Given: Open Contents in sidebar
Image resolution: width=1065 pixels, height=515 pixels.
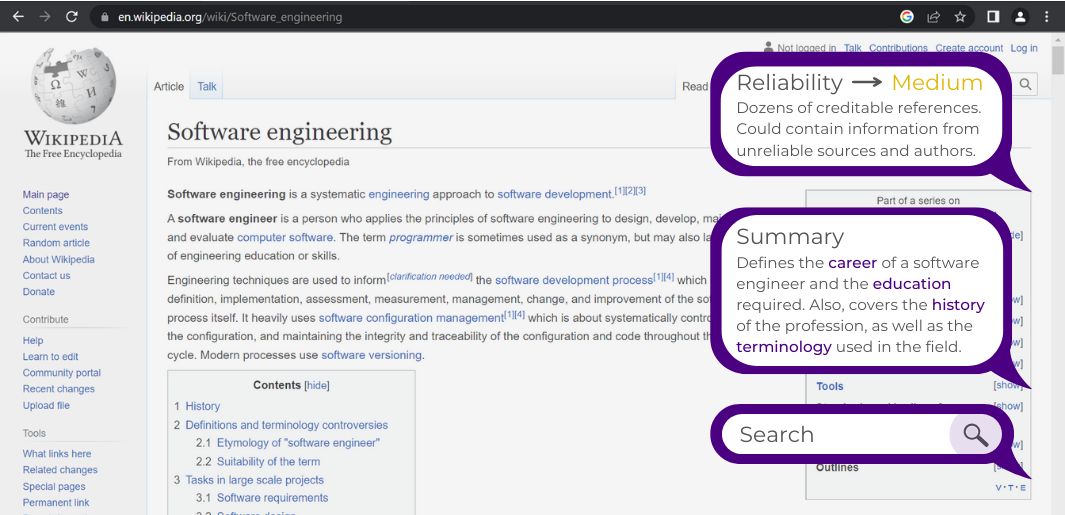Looking at the screenshot, I should [x=42, y=211].
